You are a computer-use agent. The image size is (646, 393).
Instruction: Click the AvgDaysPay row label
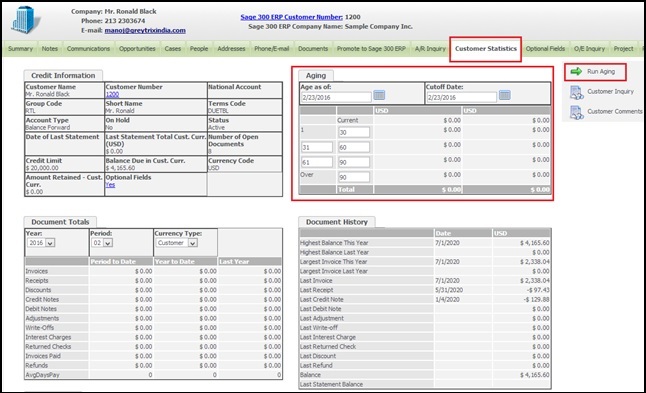point(42,375)
